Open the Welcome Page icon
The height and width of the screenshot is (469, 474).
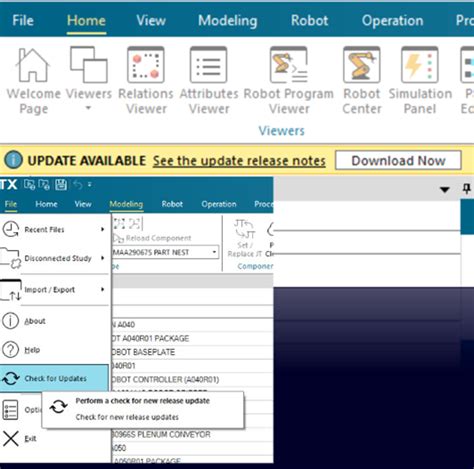coord(33,81)
